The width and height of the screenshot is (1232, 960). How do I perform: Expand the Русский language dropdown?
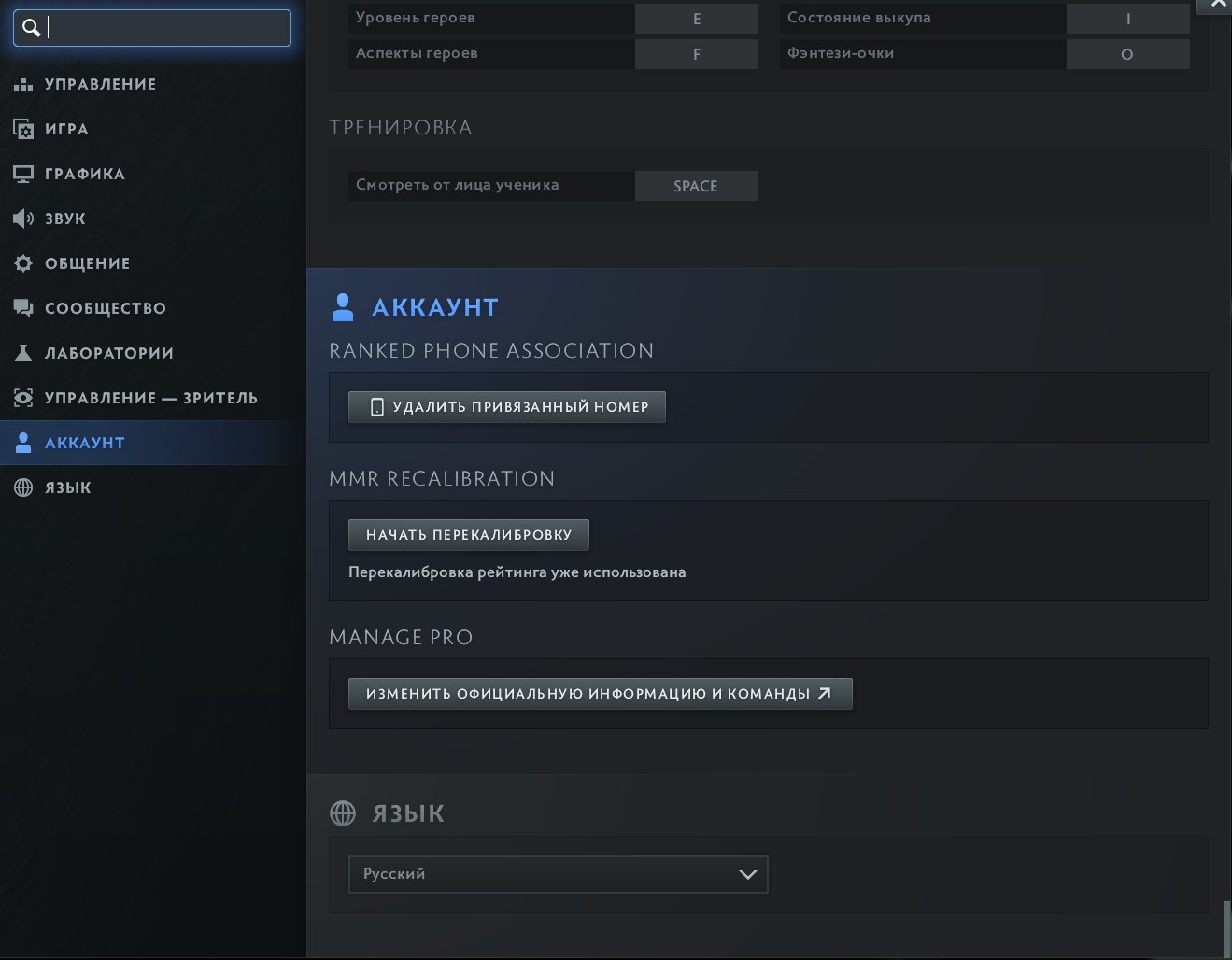tap(558, 874)
